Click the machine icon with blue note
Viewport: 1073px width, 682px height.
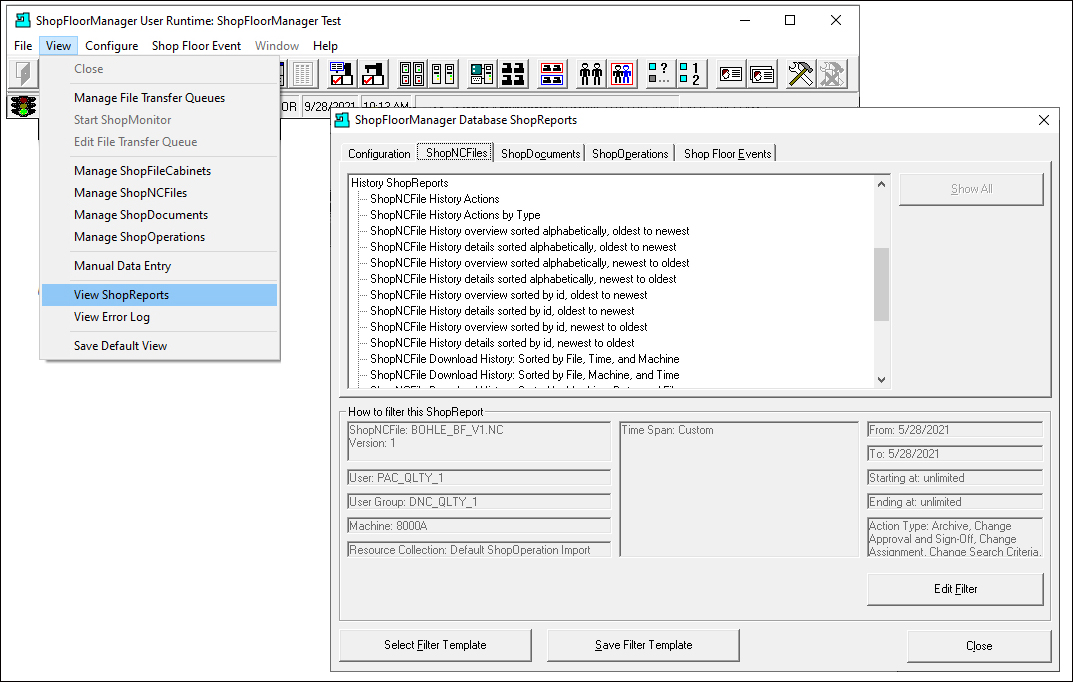click(340, 73)
